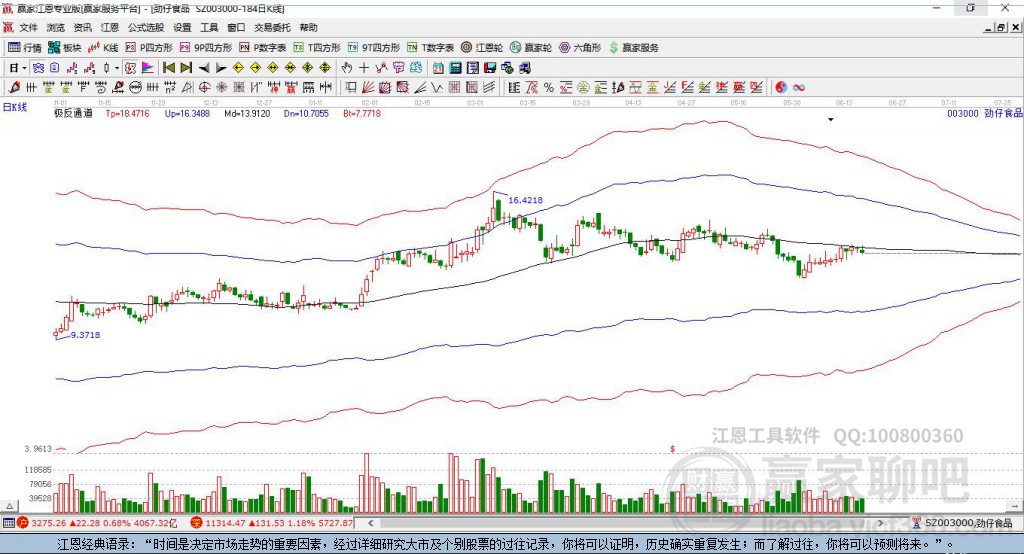Open the 浏览 menu
This screenshot has width=1024, height=554.
tap(56, 27)
